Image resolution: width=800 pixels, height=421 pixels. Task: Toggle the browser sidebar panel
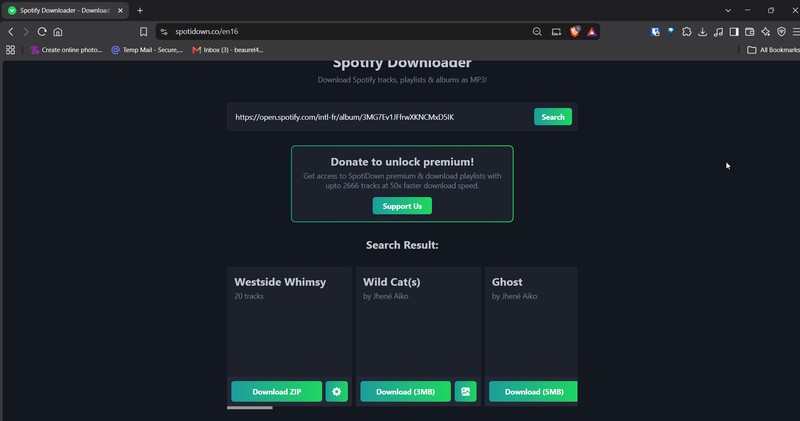(734, 32)
